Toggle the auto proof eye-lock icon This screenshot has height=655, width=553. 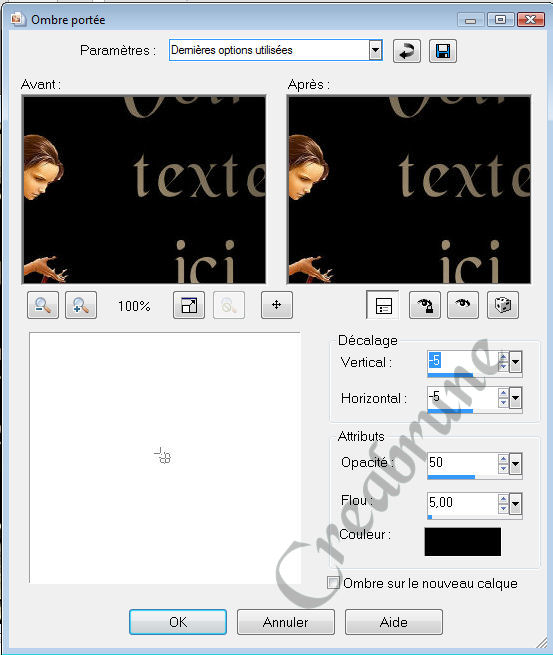tap(425, 305)
